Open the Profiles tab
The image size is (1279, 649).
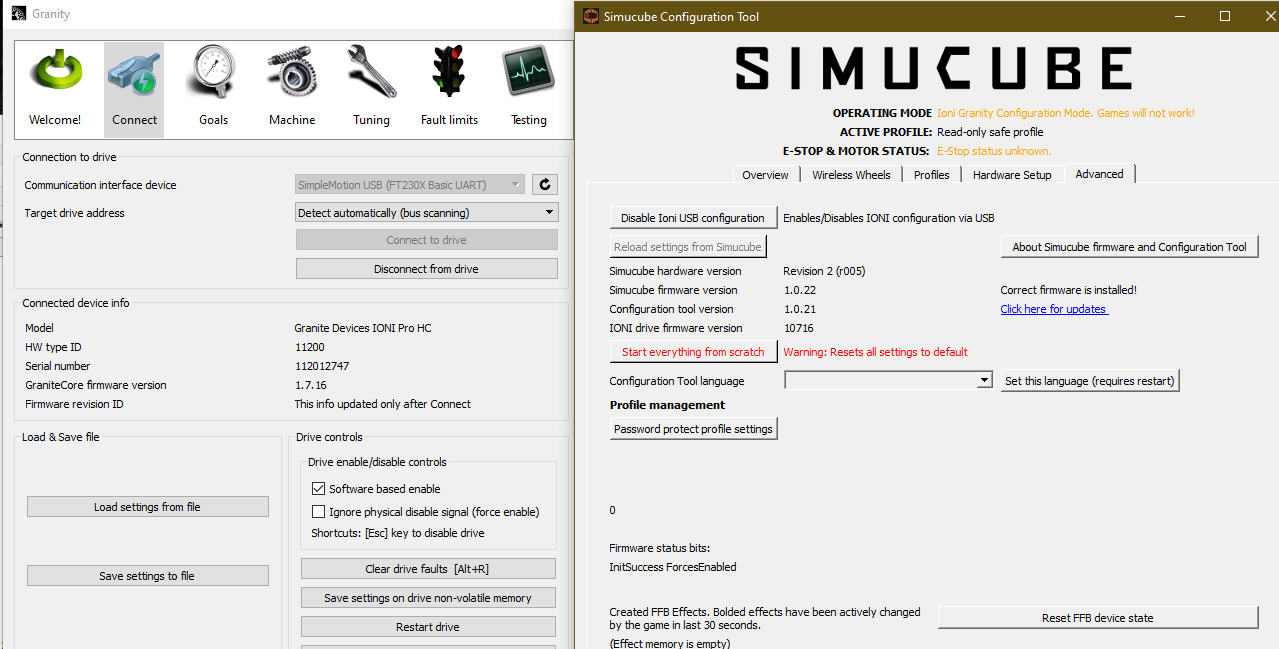931,175
